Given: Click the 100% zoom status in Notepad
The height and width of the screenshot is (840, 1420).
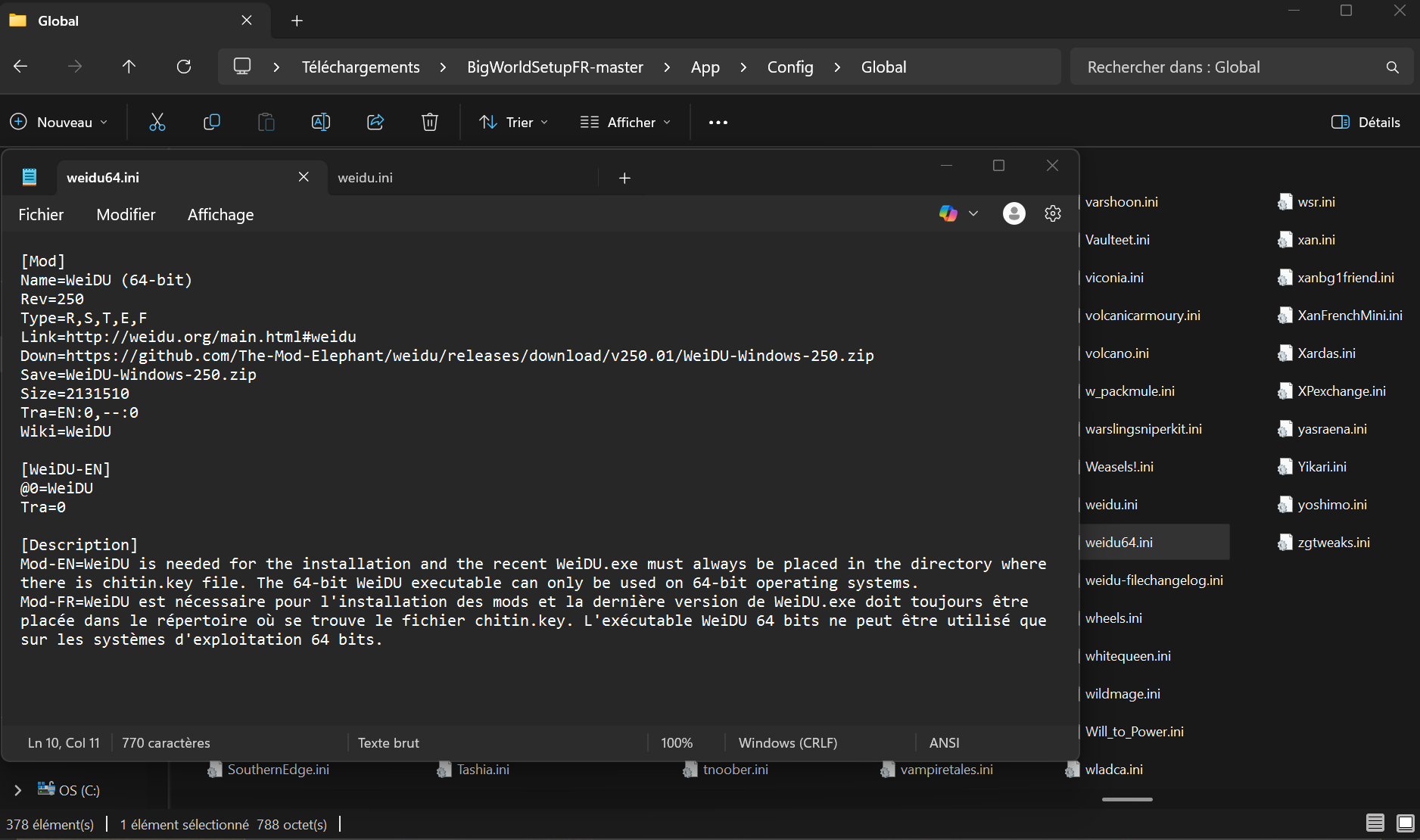Looking at the screenshot, I should click(677, 743).
